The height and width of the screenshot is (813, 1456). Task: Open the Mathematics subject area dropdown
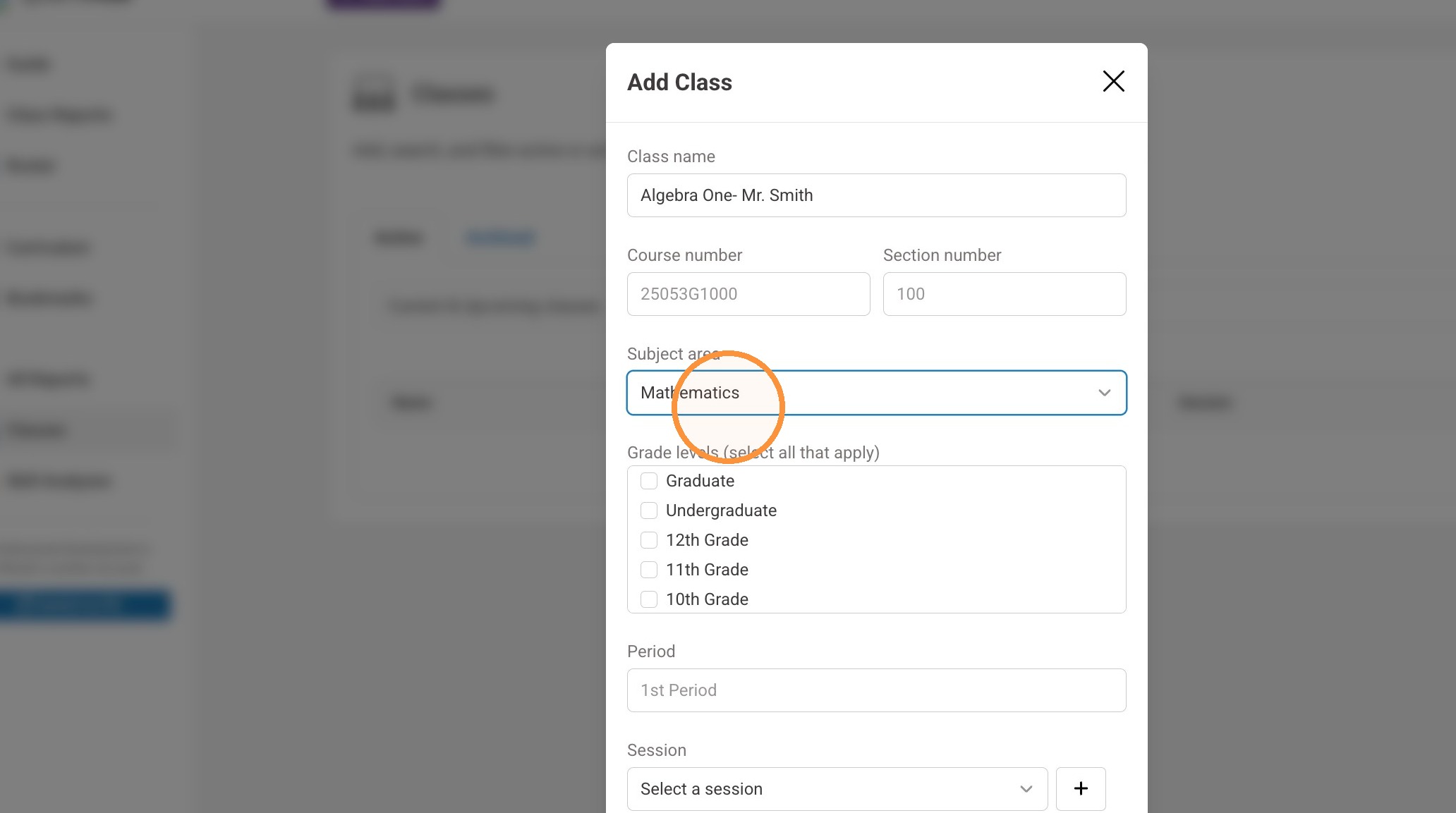tap(876, 393)
